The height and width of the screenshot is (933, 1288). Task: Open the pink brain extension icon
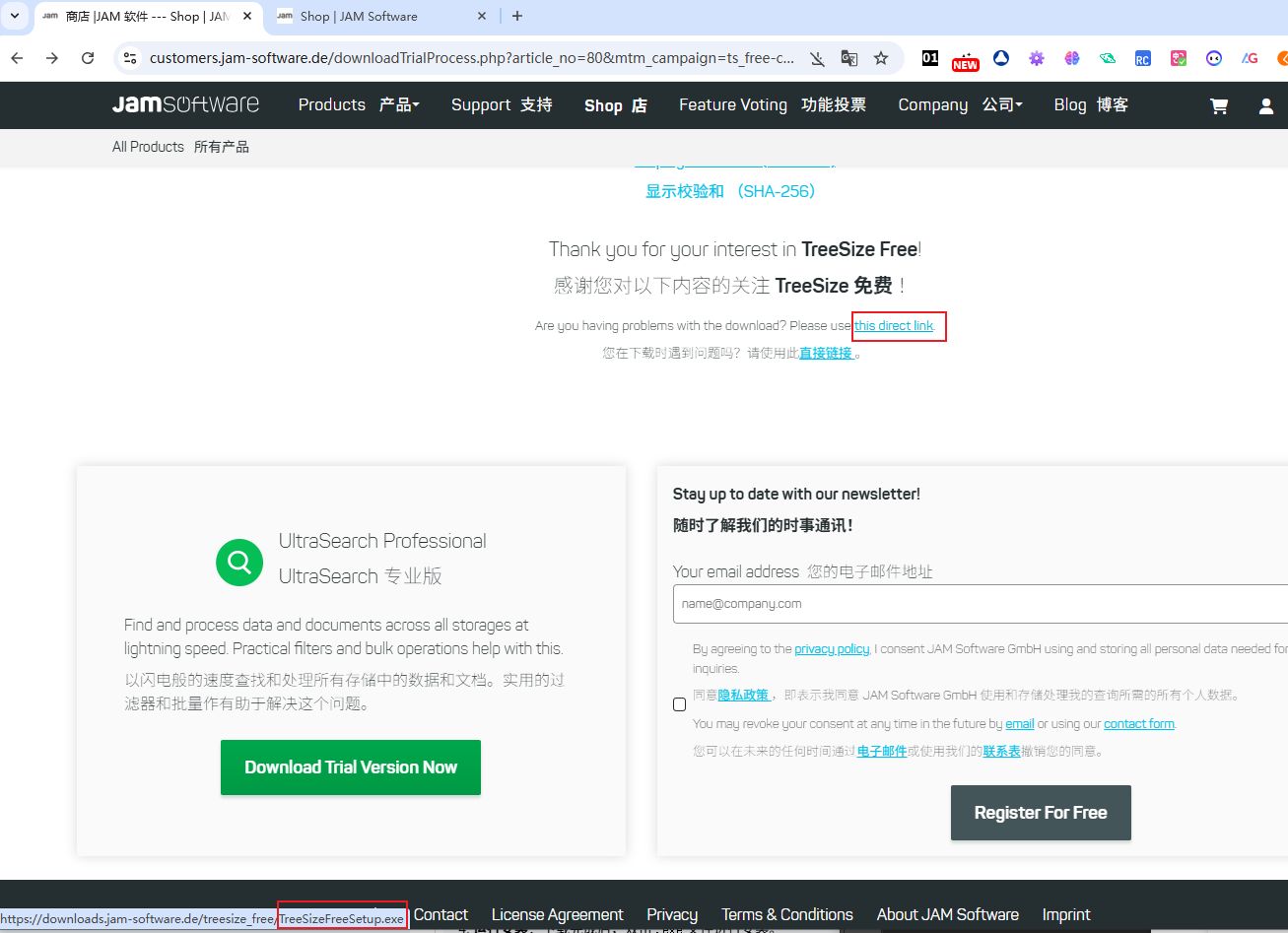[x=1072, y=58]
